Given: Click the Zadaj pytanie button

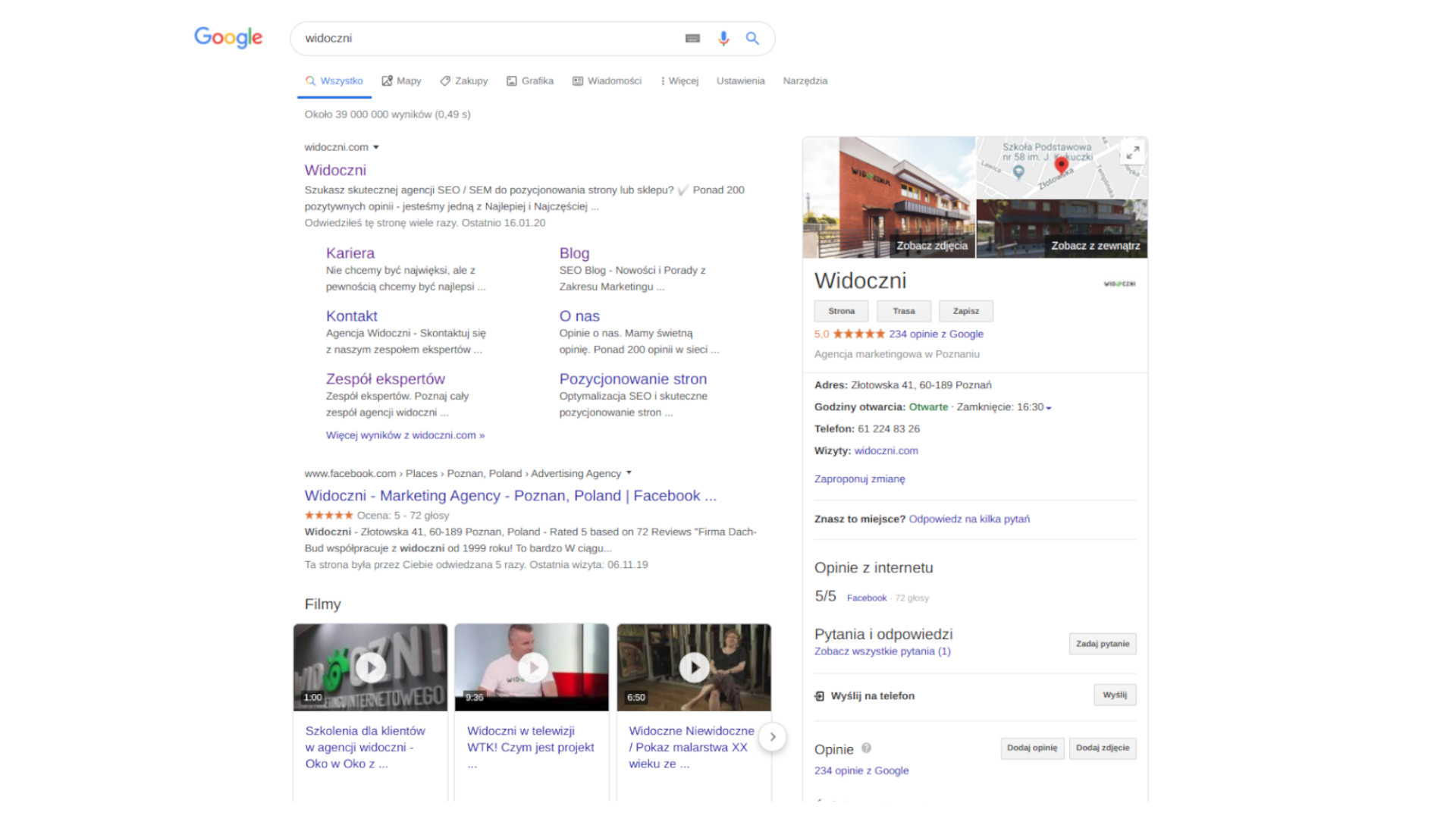Looking at the screenshot, I should (1103, 644).
